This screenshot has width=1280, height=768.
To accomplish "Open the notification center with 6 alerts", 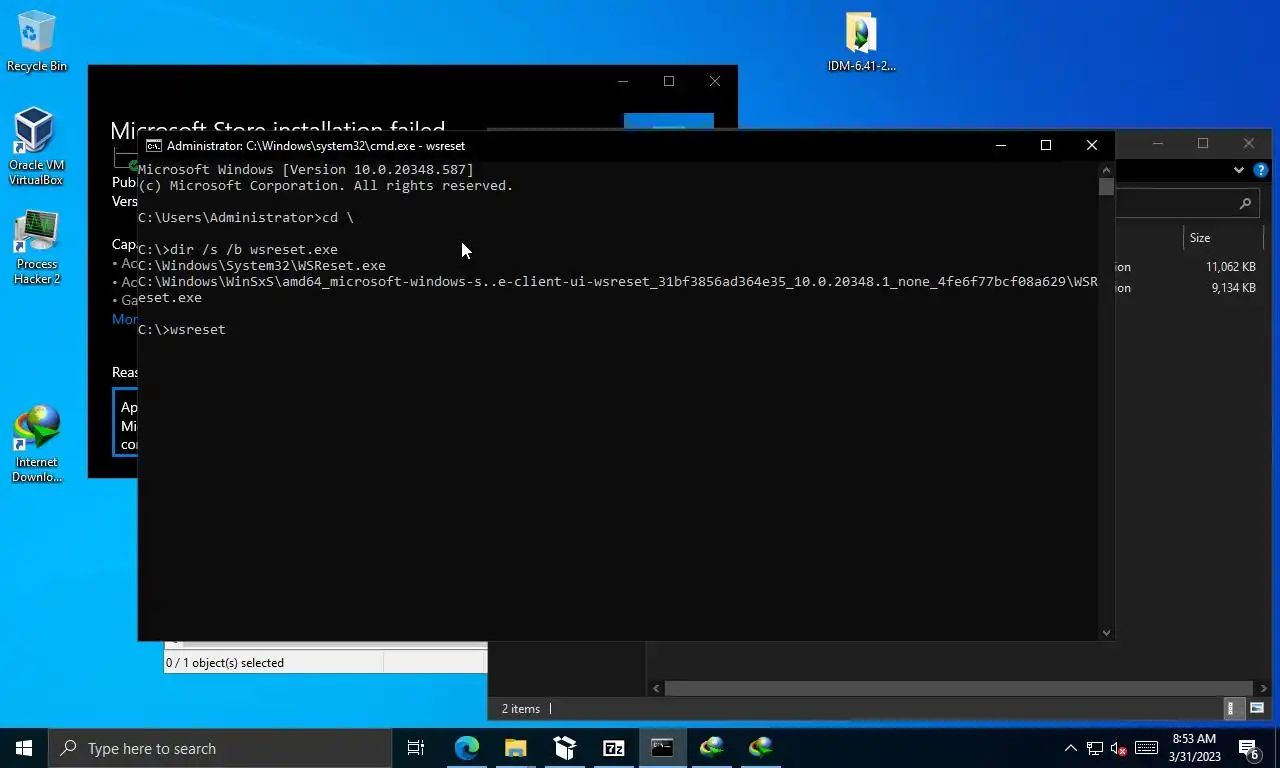I will click(1249, 748).
